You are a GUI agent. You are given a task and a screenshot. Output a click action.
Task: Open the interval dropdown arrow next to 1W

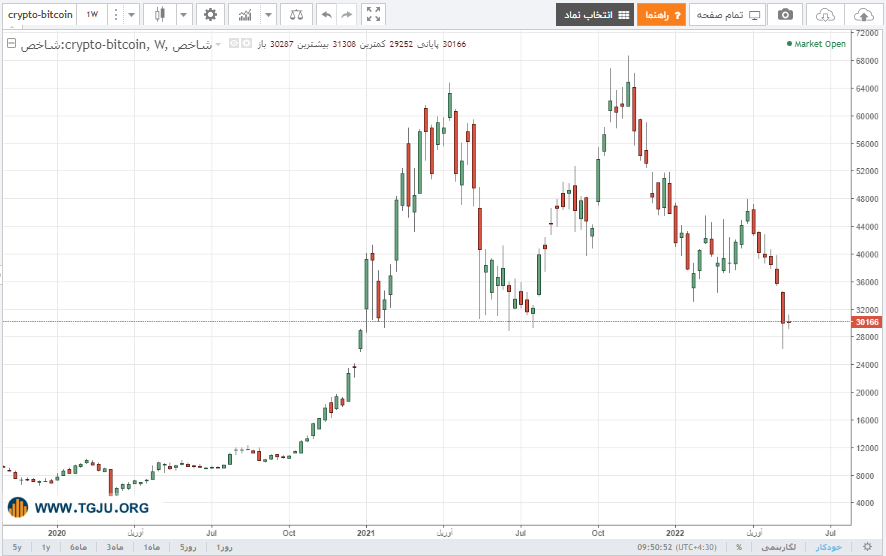(131, 15)
